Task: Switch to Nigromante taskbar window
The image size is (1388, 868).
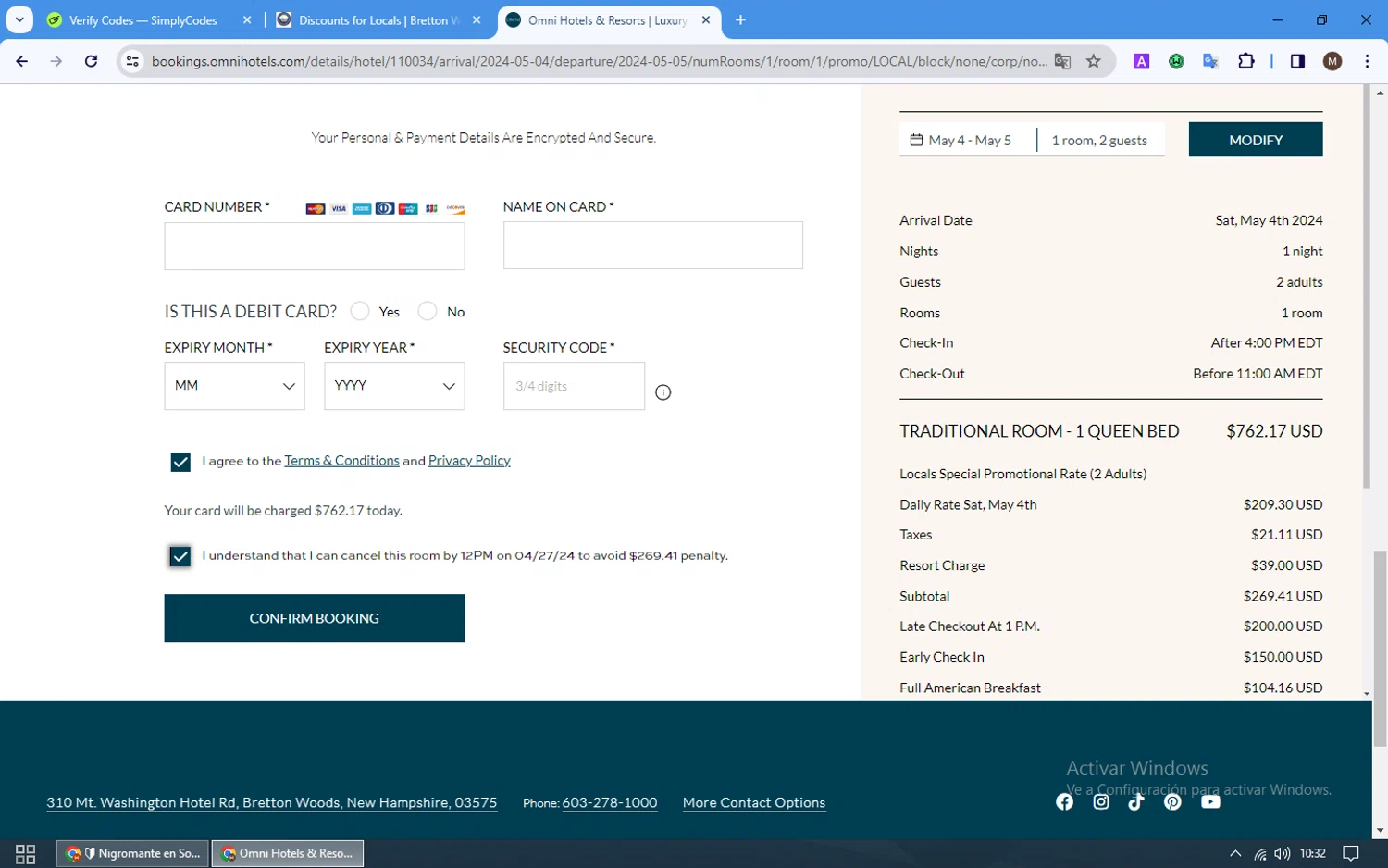Action: 133,853
